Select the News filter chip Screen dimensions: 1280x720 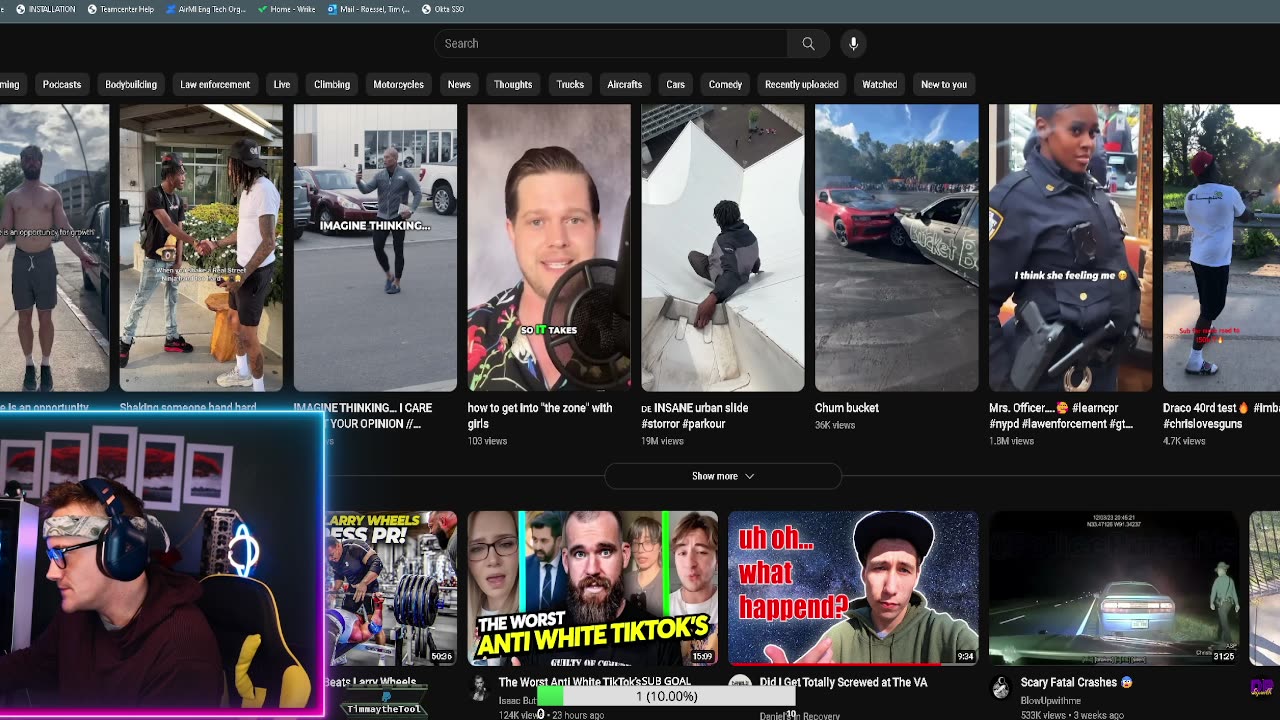459,84
